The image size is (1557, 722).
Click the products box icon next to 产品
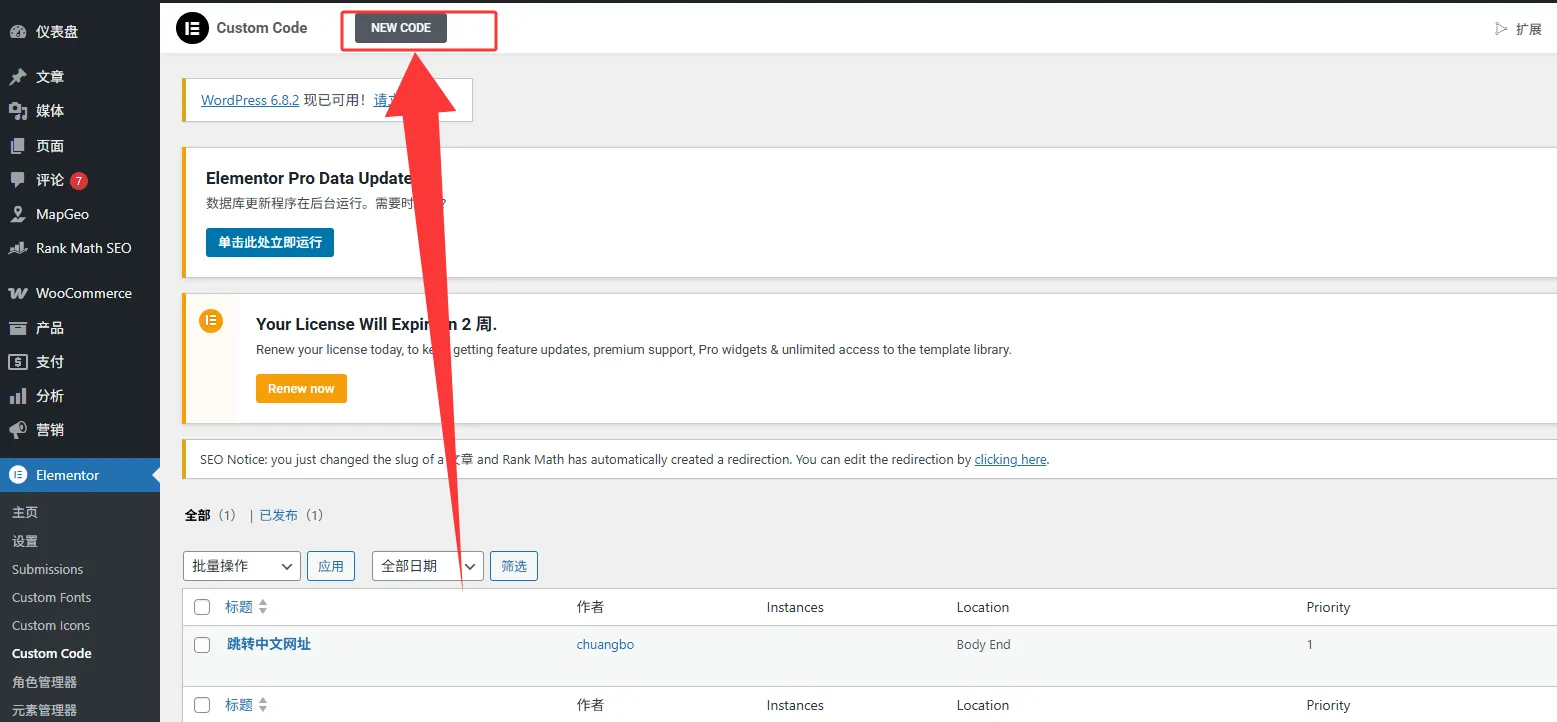pyautogui.click(x=18, y=328)
